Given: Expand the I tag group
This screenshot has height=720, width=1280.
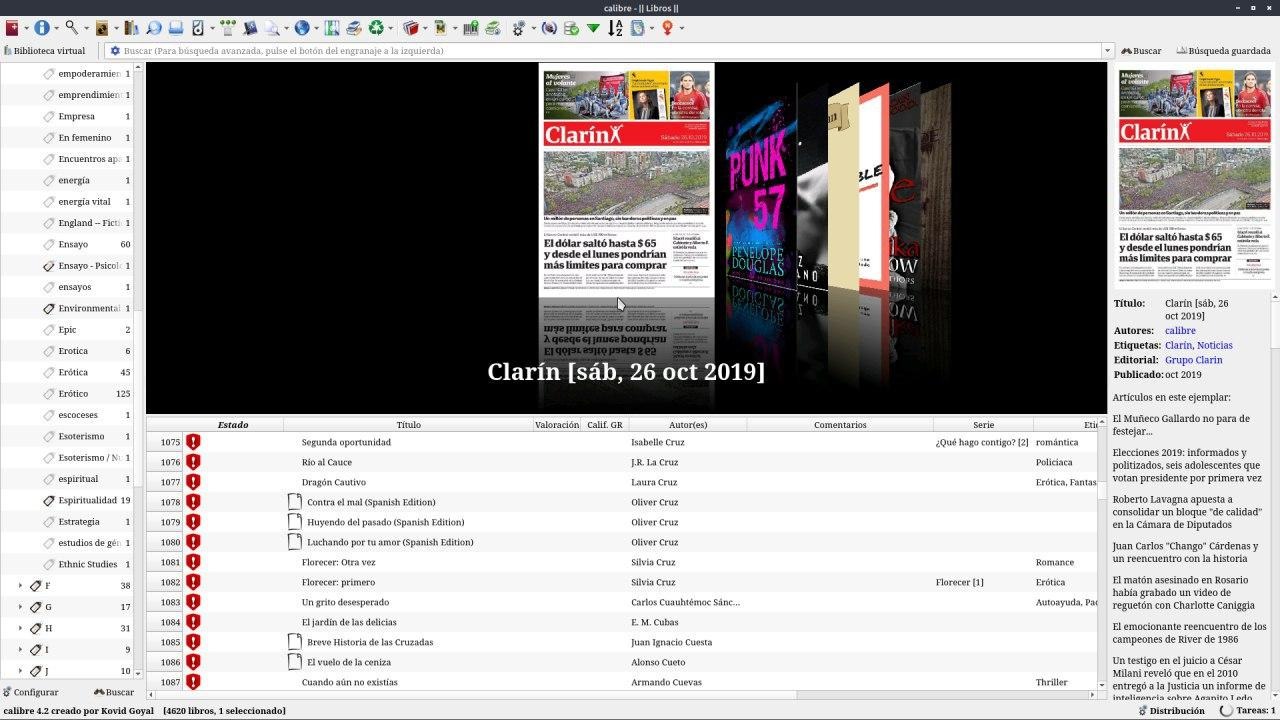Looking at the screenshot, I should pyautogui.click(x=20, y=650).
